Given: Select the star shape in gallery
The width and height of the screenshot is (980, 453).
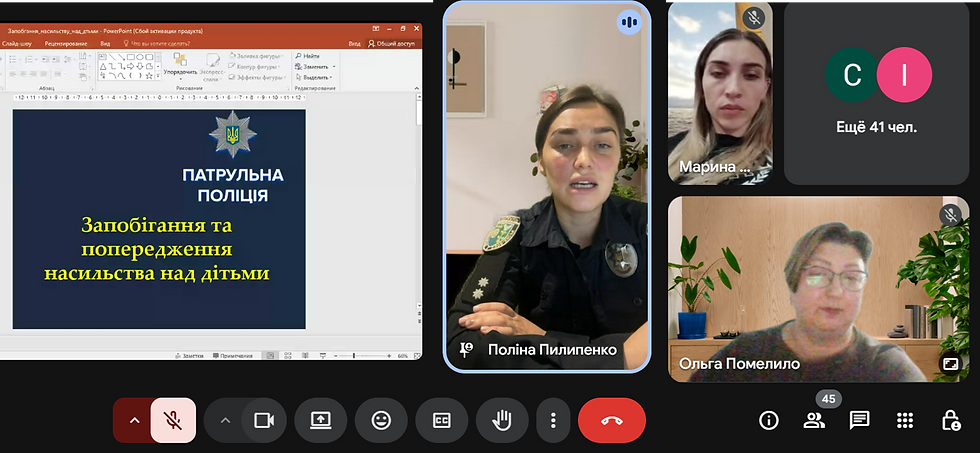Looking at the screenshot, I should [149, 76].
